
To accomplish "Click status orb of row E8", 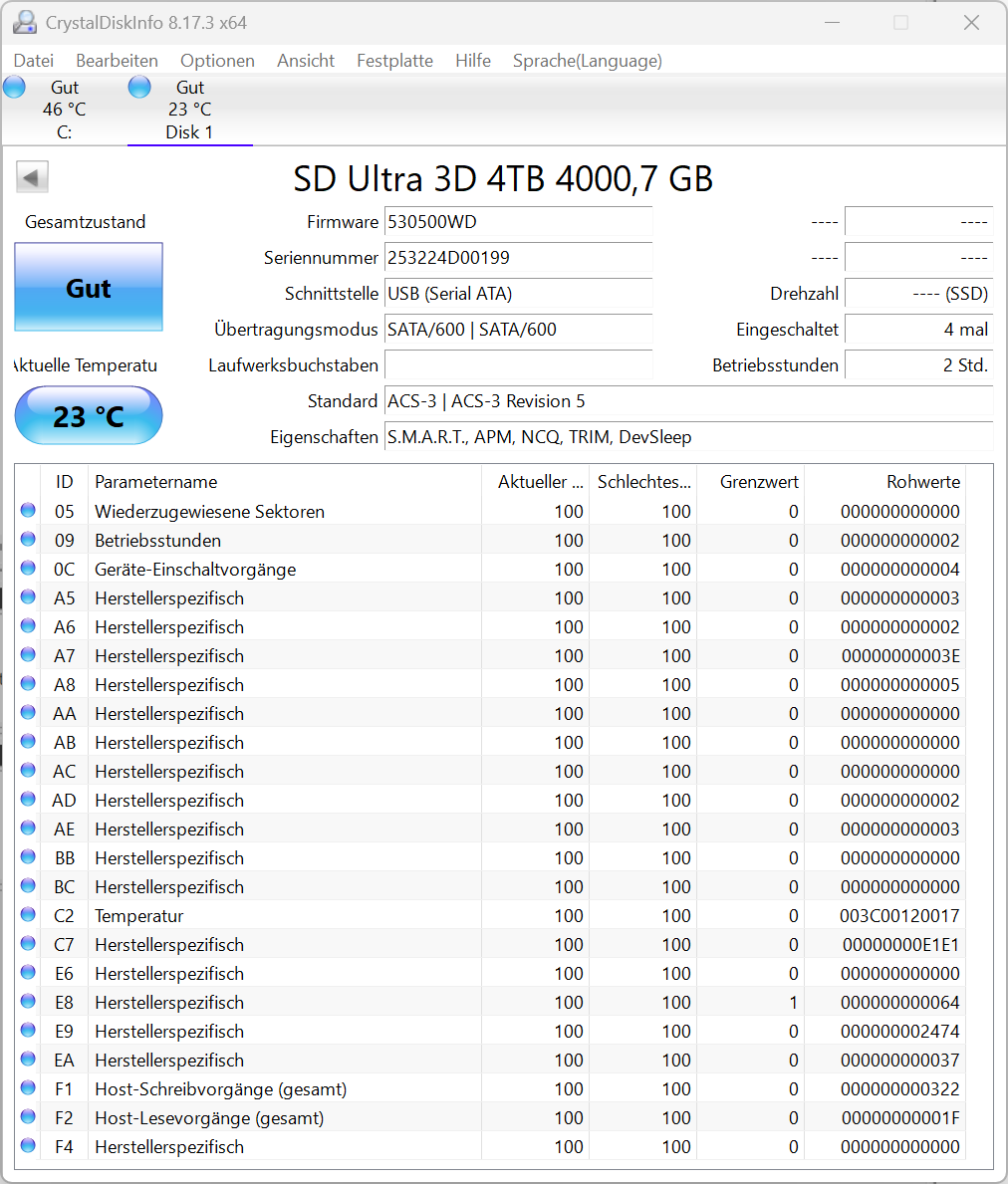I will tap(28, 1001).
